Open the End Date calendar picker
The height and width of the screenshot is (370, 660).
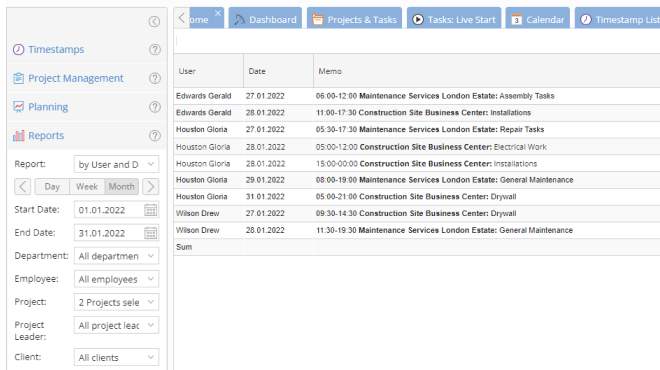click(x=151, y=233)
